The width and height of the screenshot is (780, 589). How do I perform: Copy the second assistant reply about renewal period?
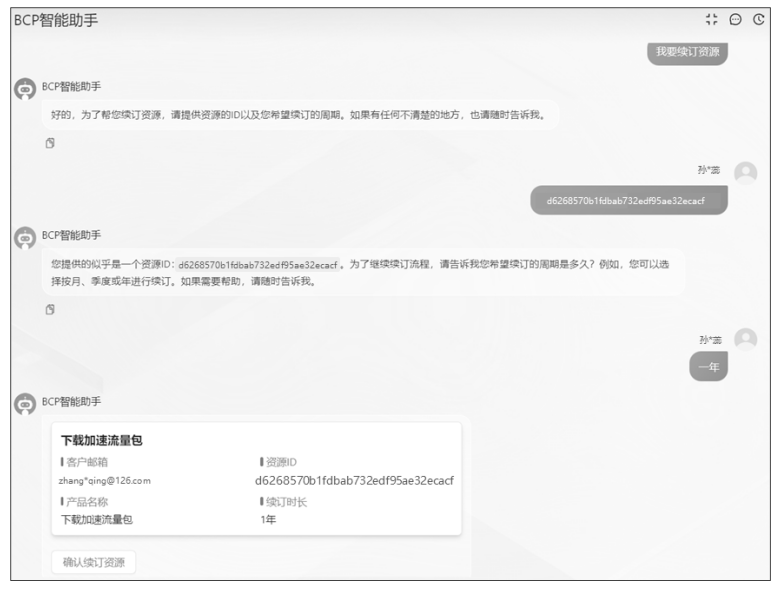tap(50, 309)
